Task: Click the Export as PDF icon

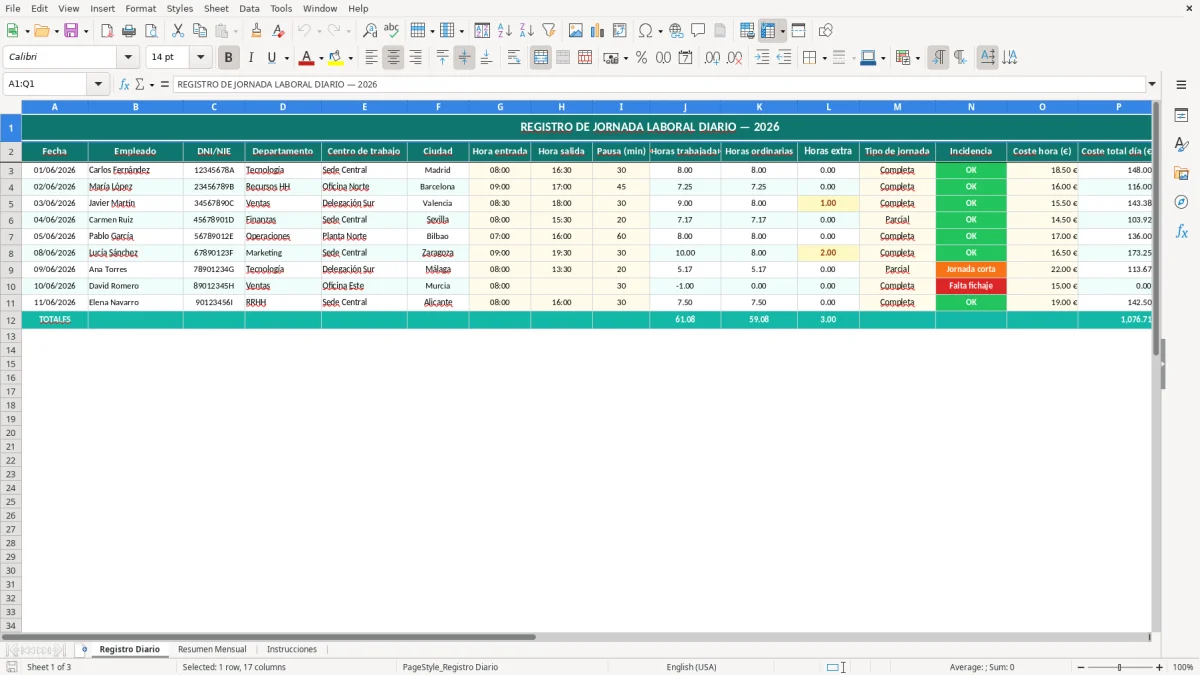Action: [107, 31]
